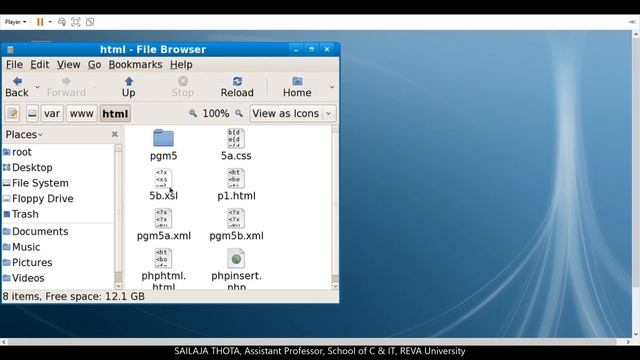
Task: Select the pgm5 folder icon
Action: [x=163, y=139]
